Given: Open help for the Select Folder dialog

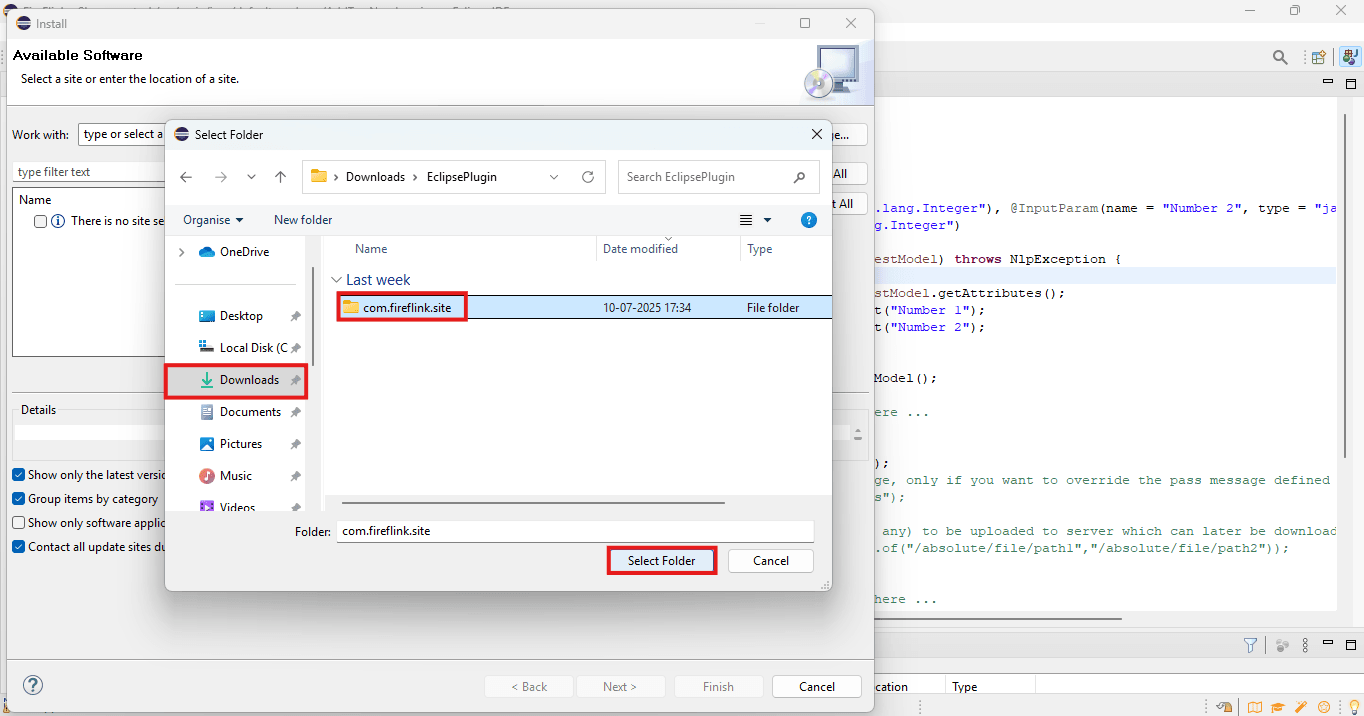Looking at the screenshot, I should 809,220.
